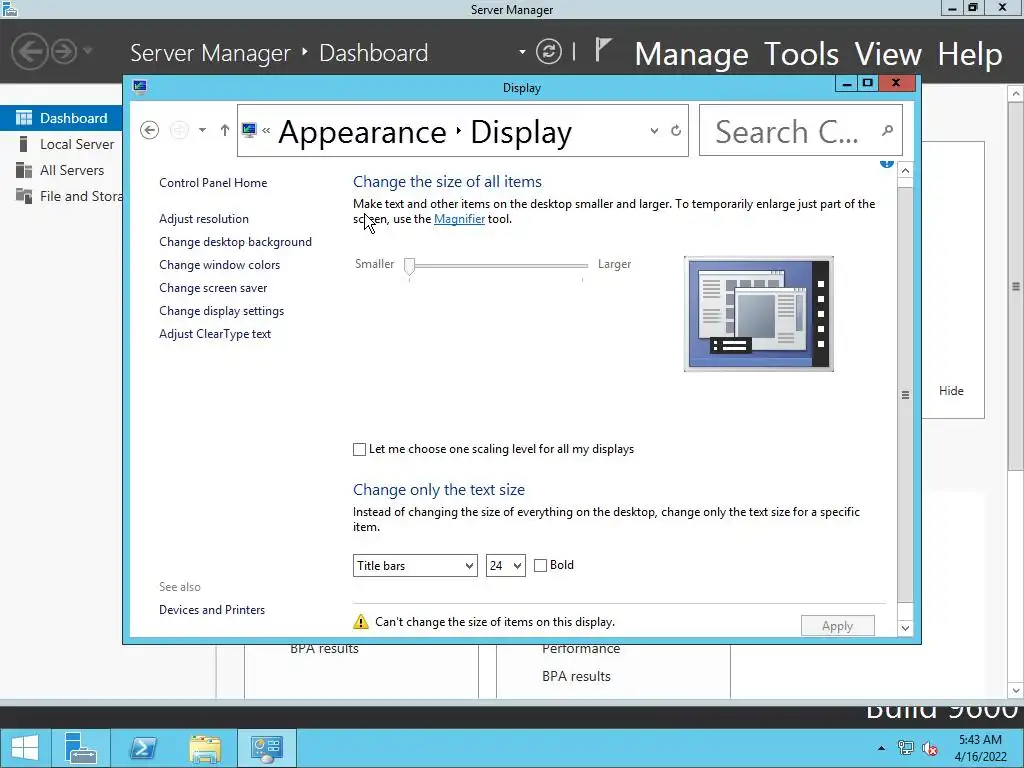Click the Apply button
Screen dimensions: 1024x768
point(837,626)
